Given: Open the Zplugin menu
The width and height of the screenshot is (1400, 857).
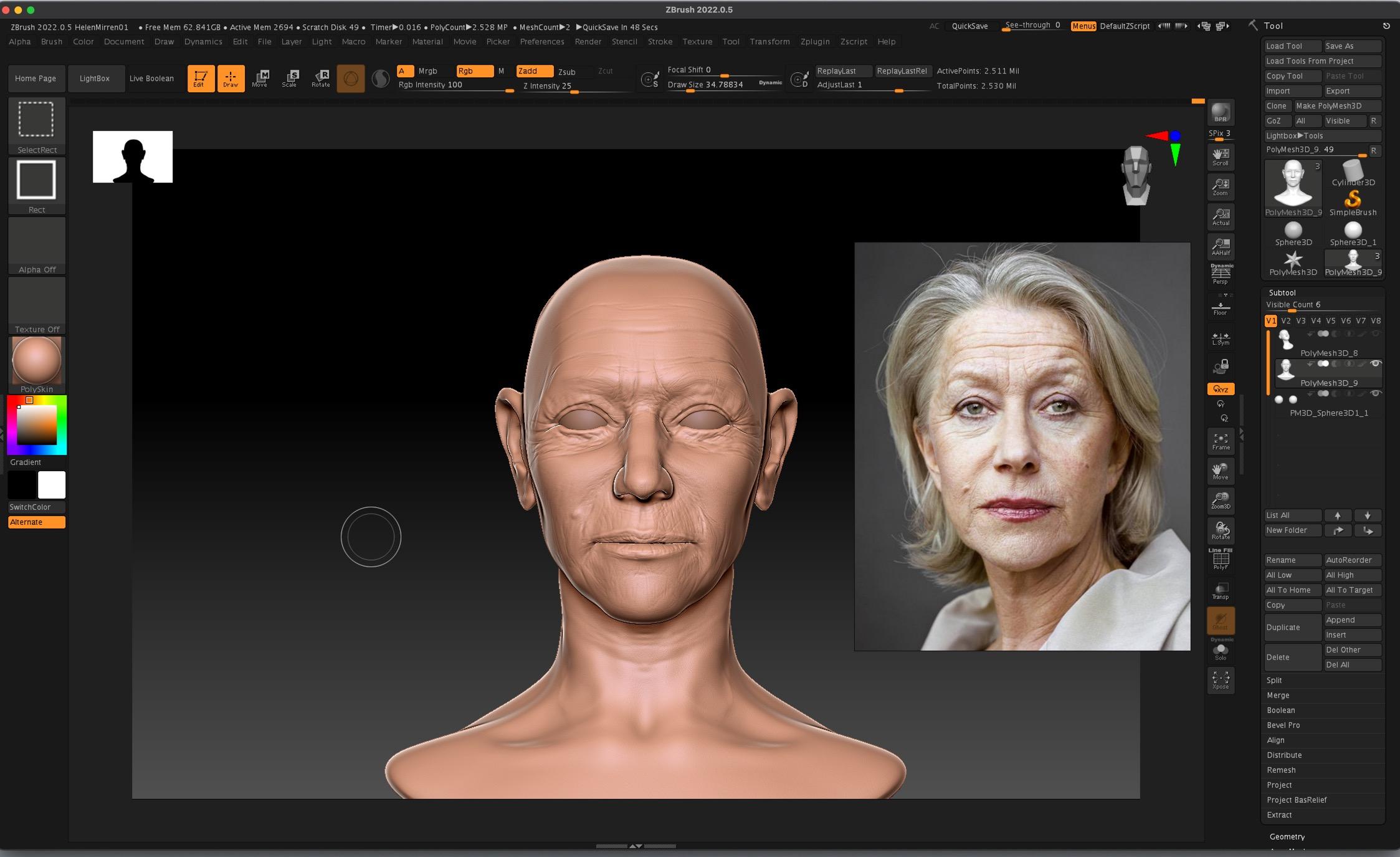Looking at the screenshot, I should [814, 42].
